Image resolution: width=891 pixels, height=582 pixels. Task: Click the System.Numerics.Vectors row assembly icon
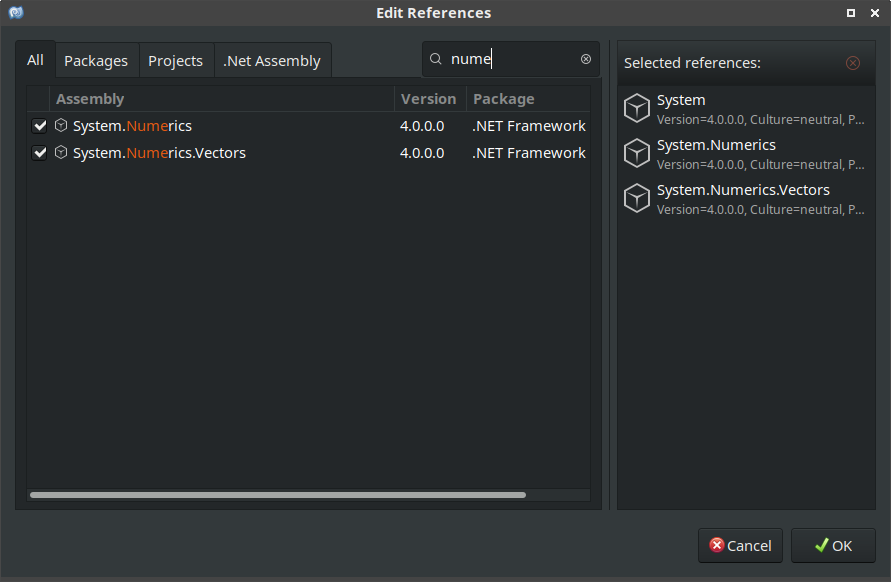(61, 152)
